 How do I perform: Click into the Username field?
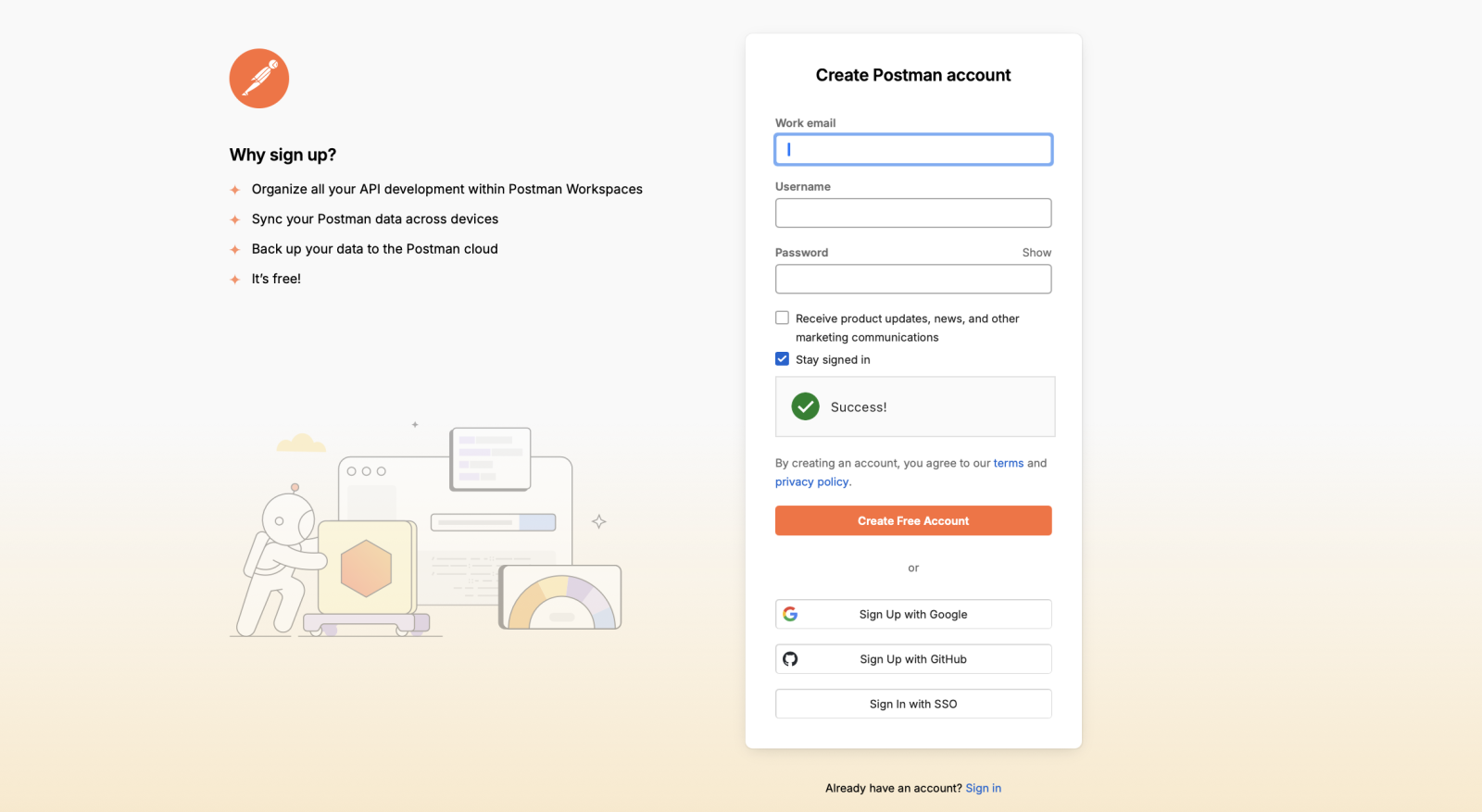click(x=913, y=213)
